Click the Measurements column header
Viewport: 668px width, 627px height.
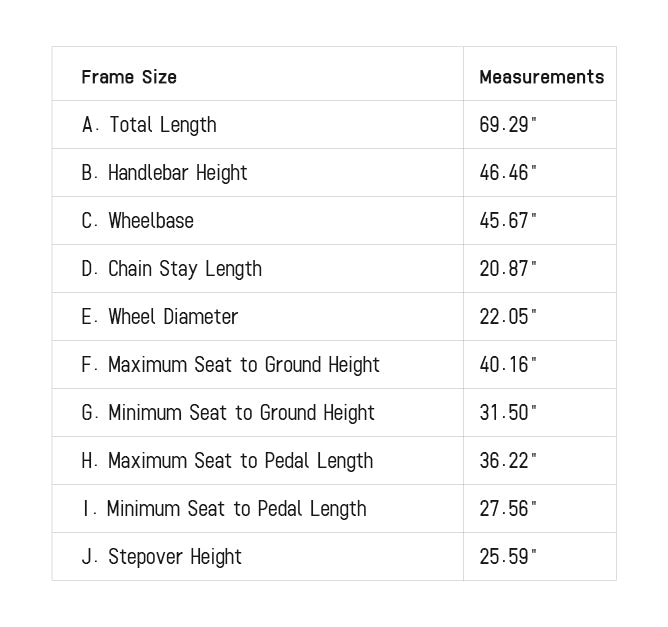(541, 77)
